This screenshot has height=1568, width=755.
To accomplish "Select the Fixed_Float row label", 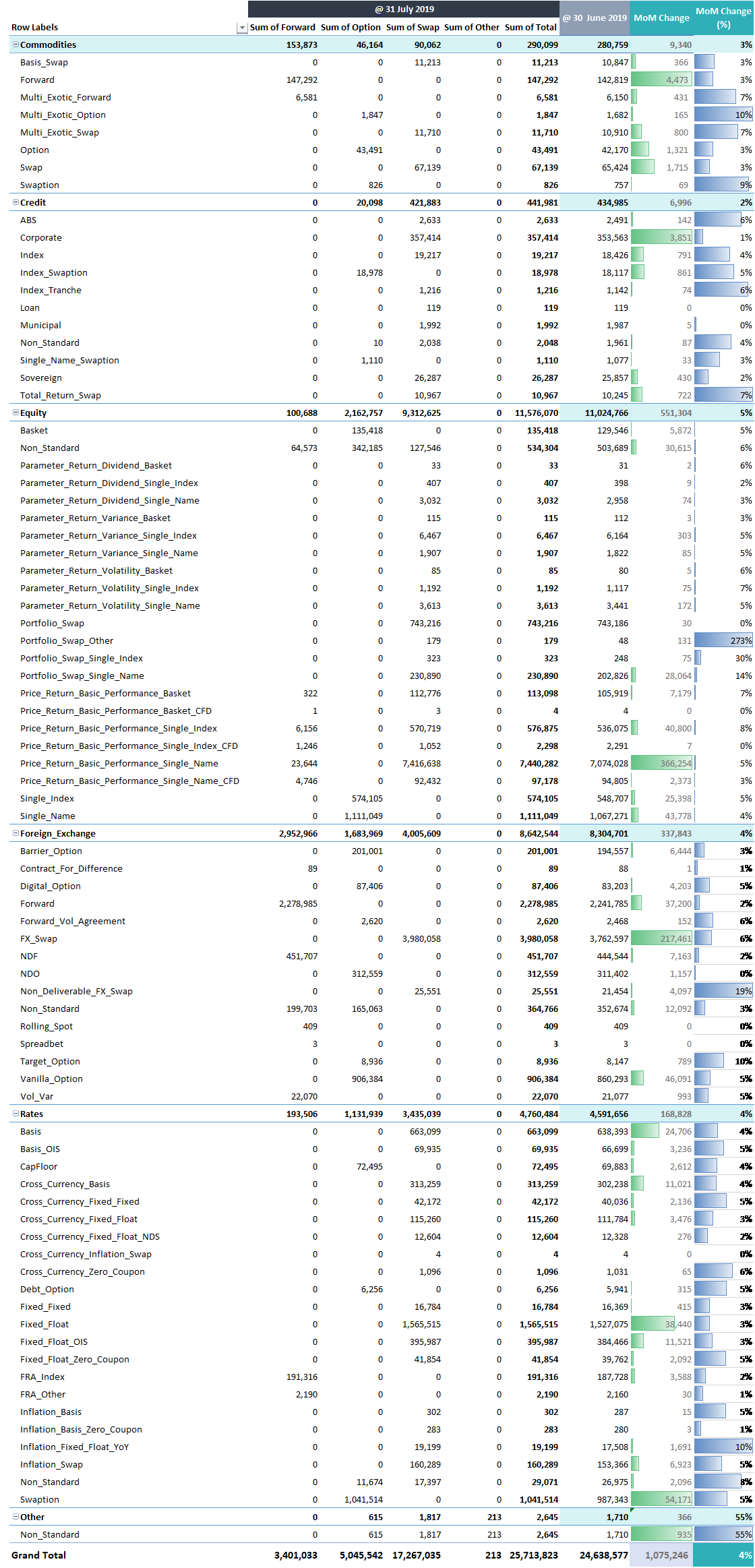I will click(x=44, y=1324).
